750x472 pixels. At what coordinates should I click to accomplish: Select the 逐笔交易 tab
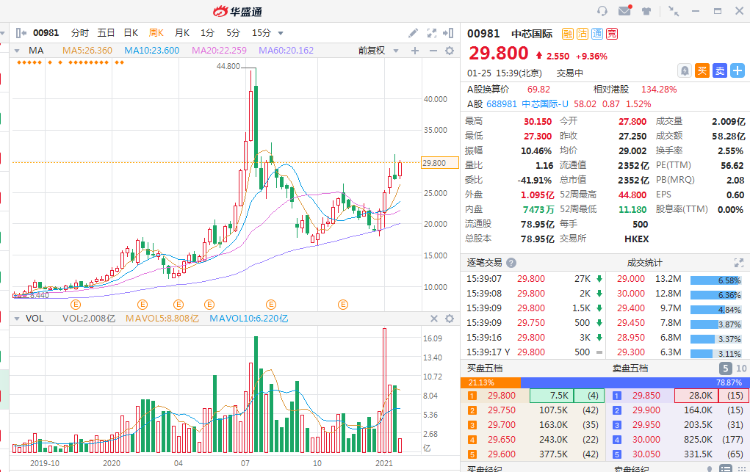coord(484,263)
